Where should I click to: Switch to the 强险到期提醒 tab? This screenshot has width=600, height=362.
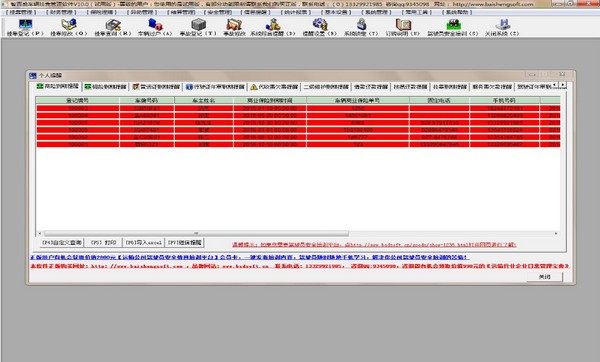click(106, 87)
